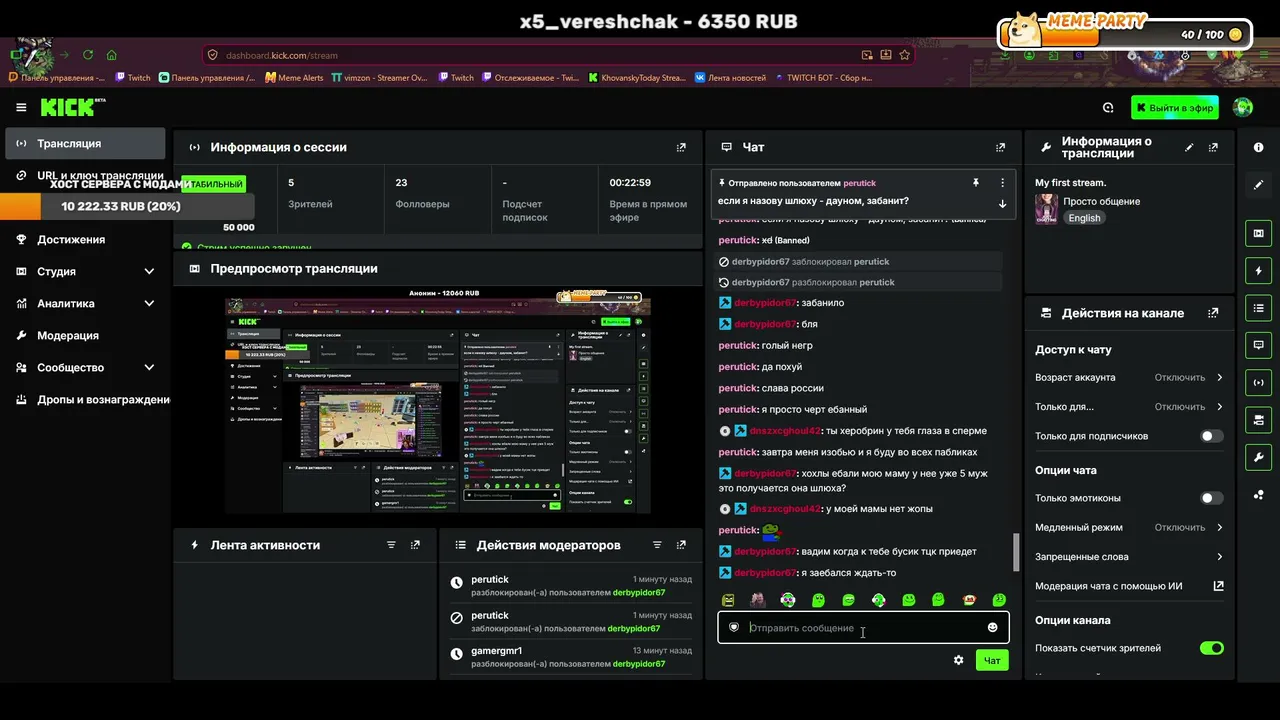Click the Просто общение category thumbnail
Image resolution: width=1280 pixels, height=720 pixels.
(x=1046, y=209)
